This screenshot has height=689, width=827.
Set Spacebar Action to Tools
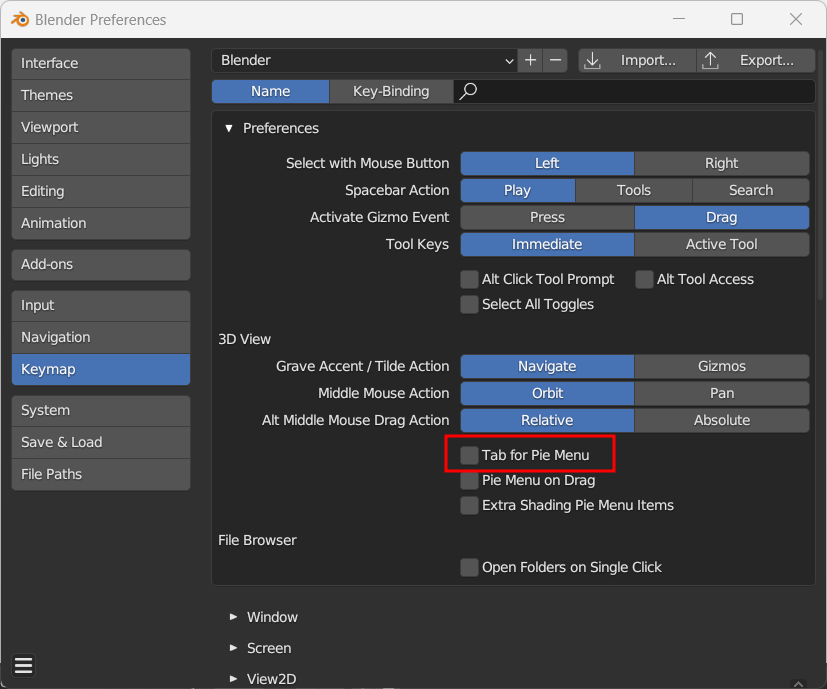pos(633,190)
